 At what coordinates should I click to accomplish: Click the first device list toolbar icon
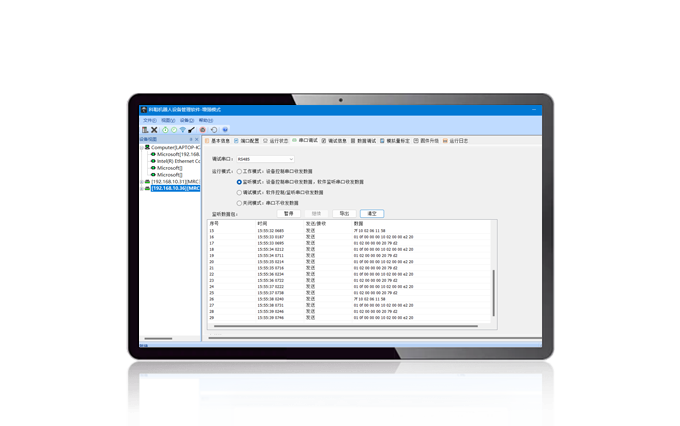pyautogui.click(x=145, y=130)
